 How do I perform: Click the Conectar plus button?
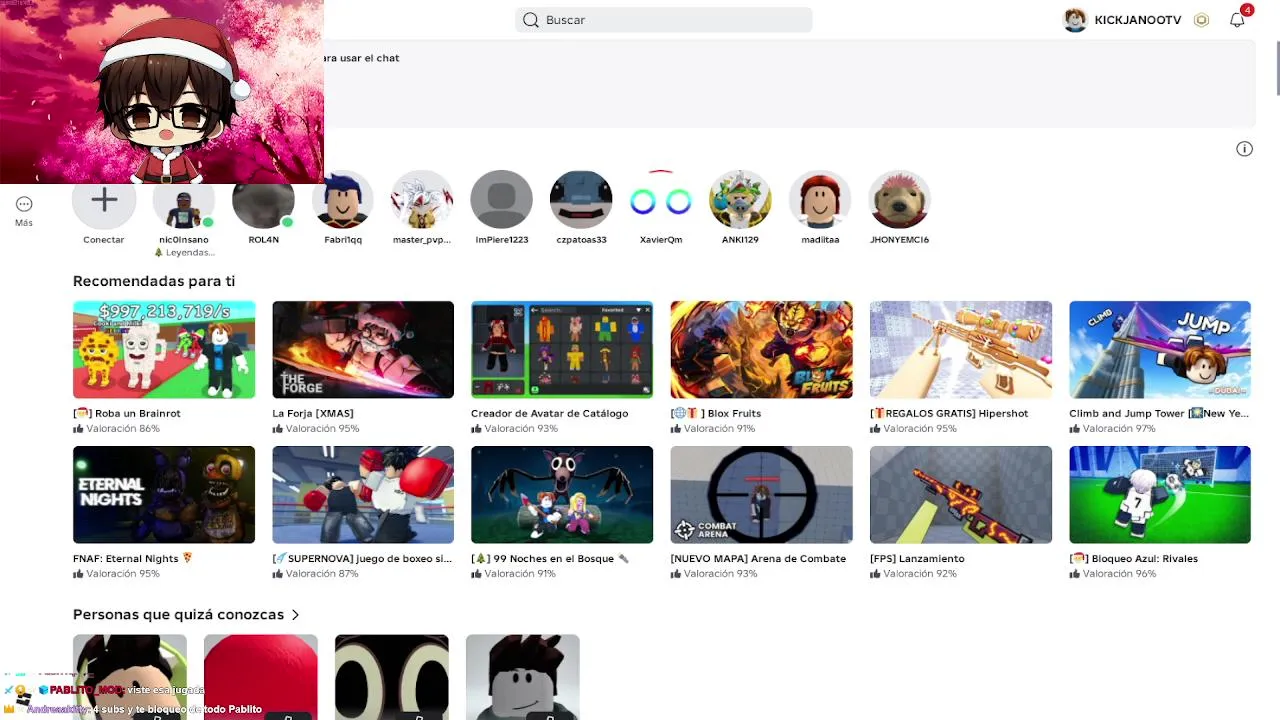tap(104, 200)
